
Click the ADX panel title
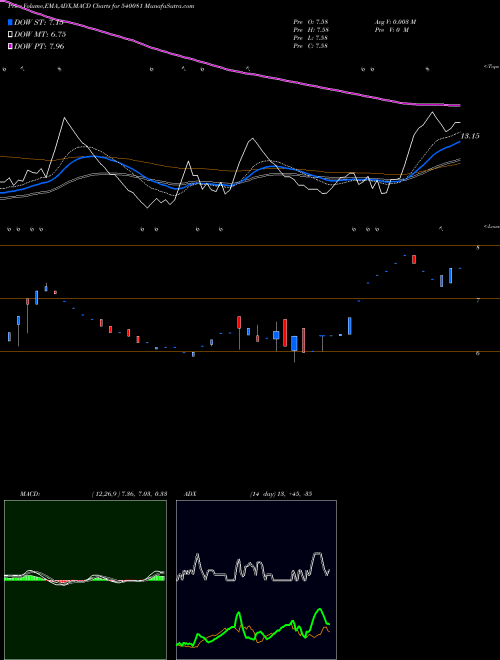tap(190, 494)
